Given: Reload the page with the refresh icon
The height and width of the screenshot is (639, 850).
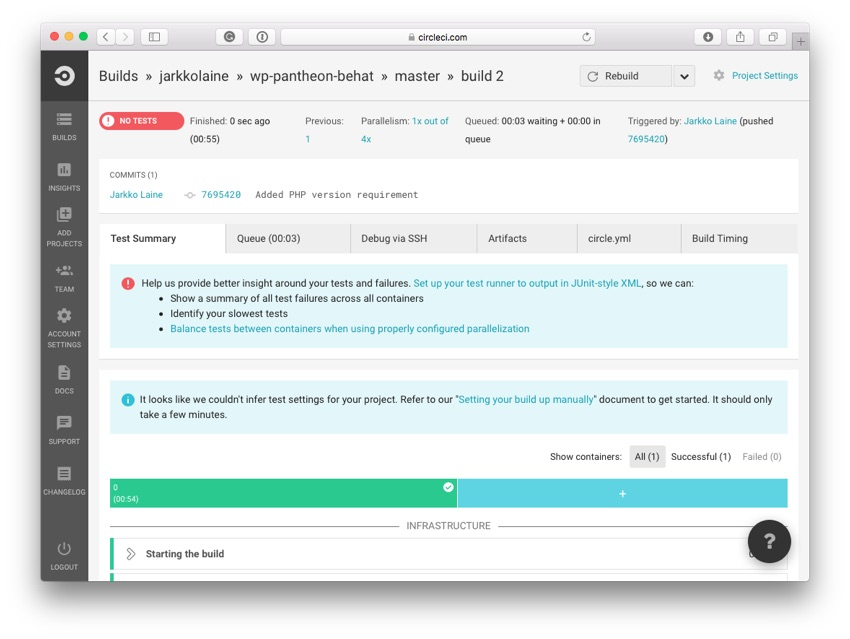Looking at the screenshot, I should pos(587,37).
